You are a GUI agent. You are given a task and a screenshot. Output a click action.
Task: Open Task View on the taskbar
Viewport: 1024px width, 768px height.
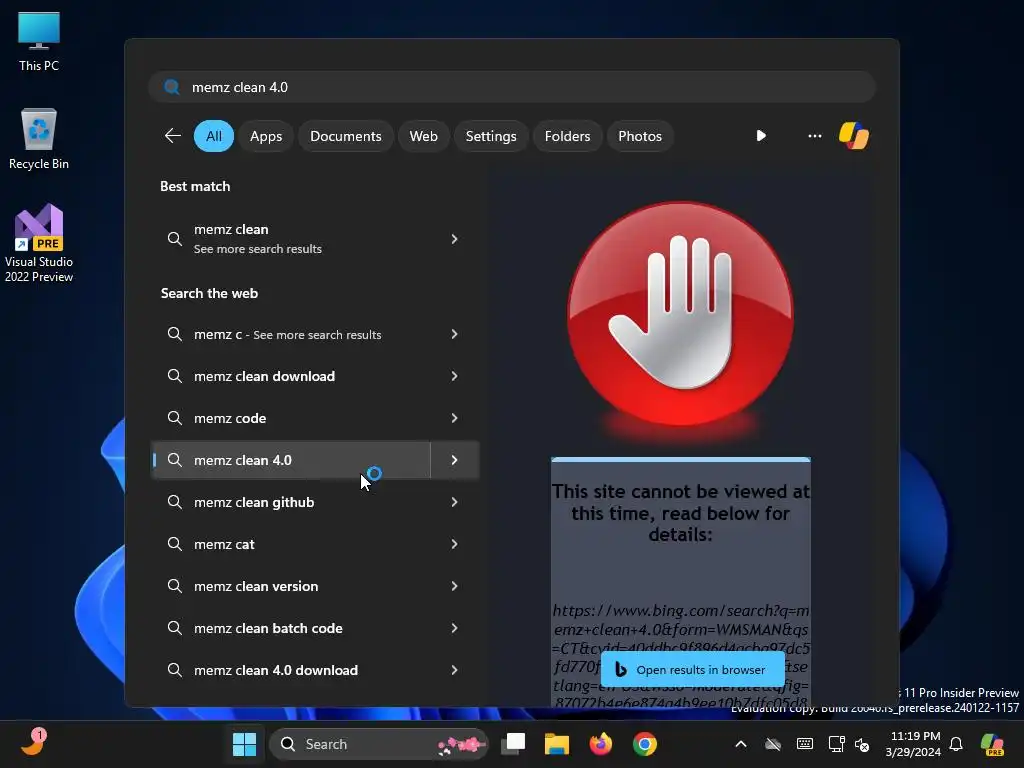pos(513,744)
